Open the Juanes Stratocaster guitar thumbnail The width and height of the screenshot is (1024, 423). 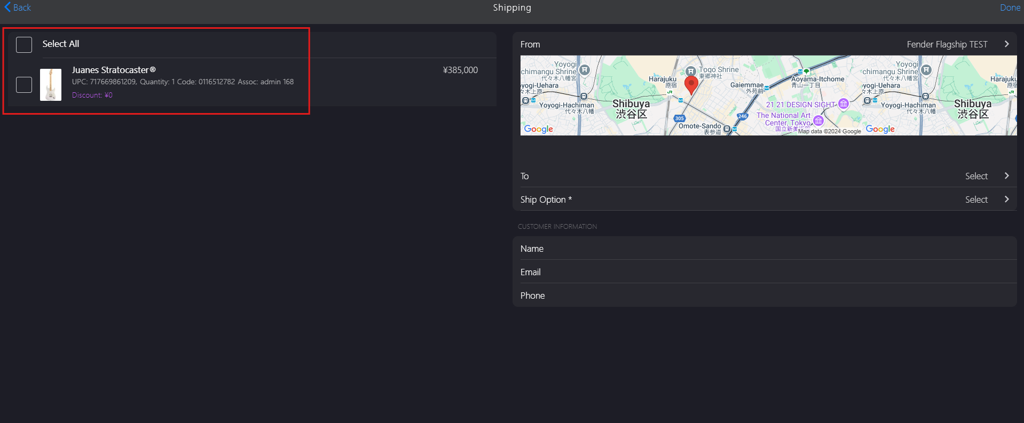coord(51,85)
